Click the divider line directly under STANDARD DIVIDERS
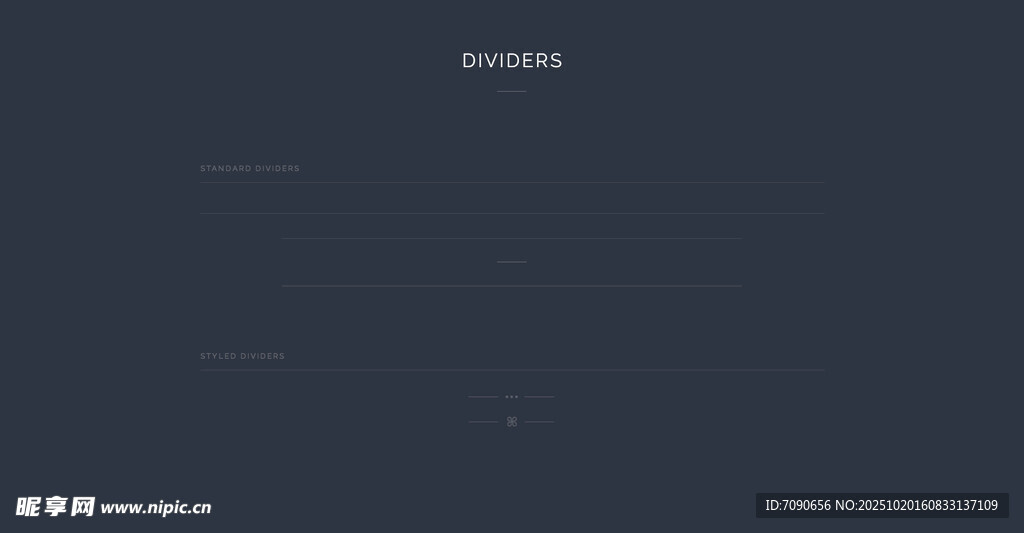The width and height of the screenshot is (1024, 533). pyautogui.click(x=512, y=183)
